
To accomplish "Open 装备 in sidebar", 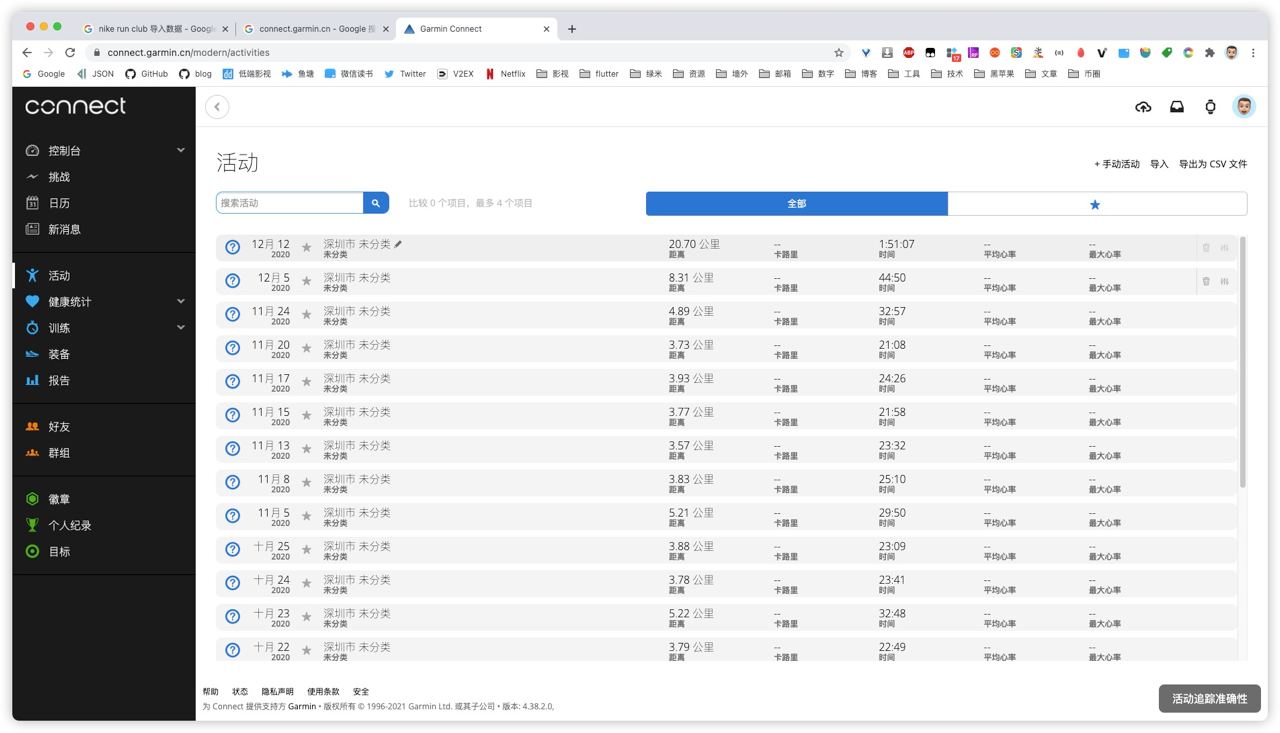I will click(59, 354).
